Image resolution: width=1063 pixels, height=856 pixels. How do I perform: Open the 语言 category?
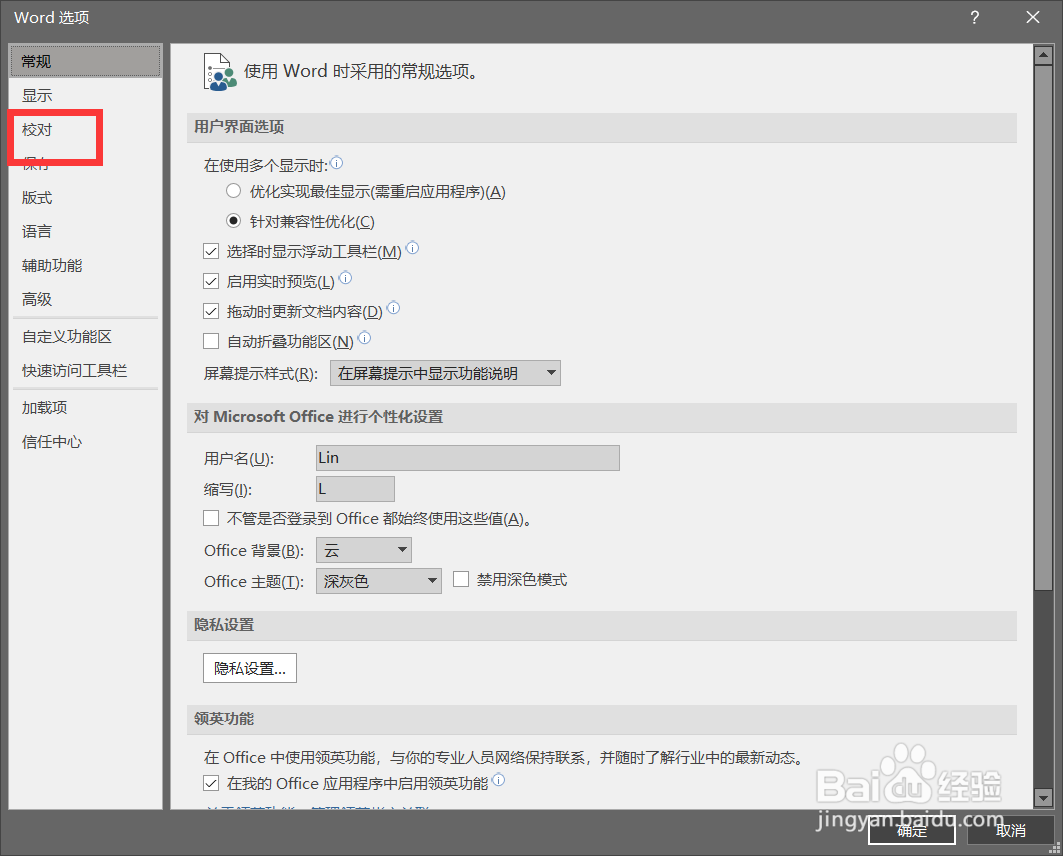click(85, 232)
